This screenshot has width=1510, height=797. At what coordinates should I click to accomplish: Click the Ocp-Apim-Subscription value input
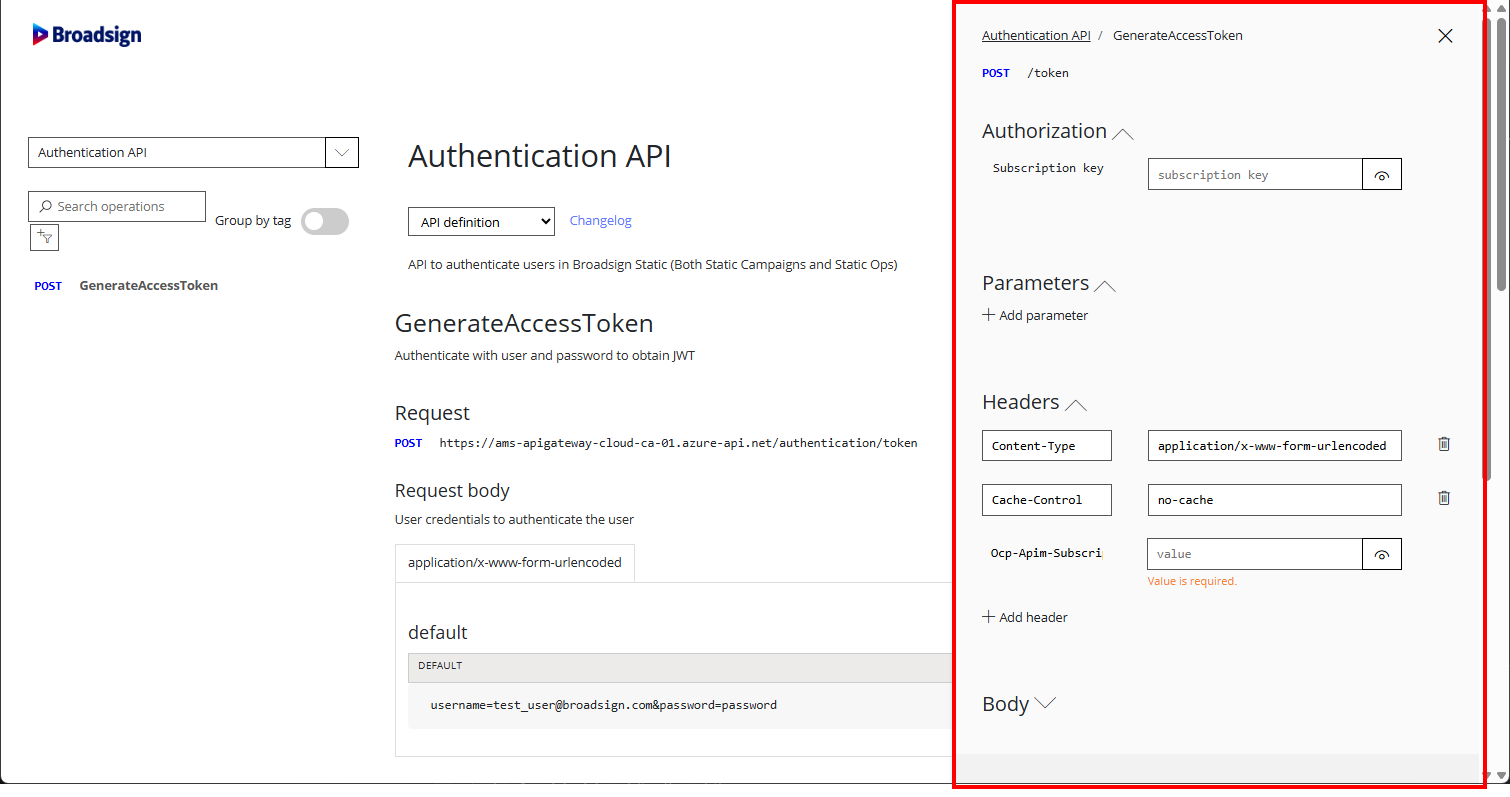[x=1255, y=554]
